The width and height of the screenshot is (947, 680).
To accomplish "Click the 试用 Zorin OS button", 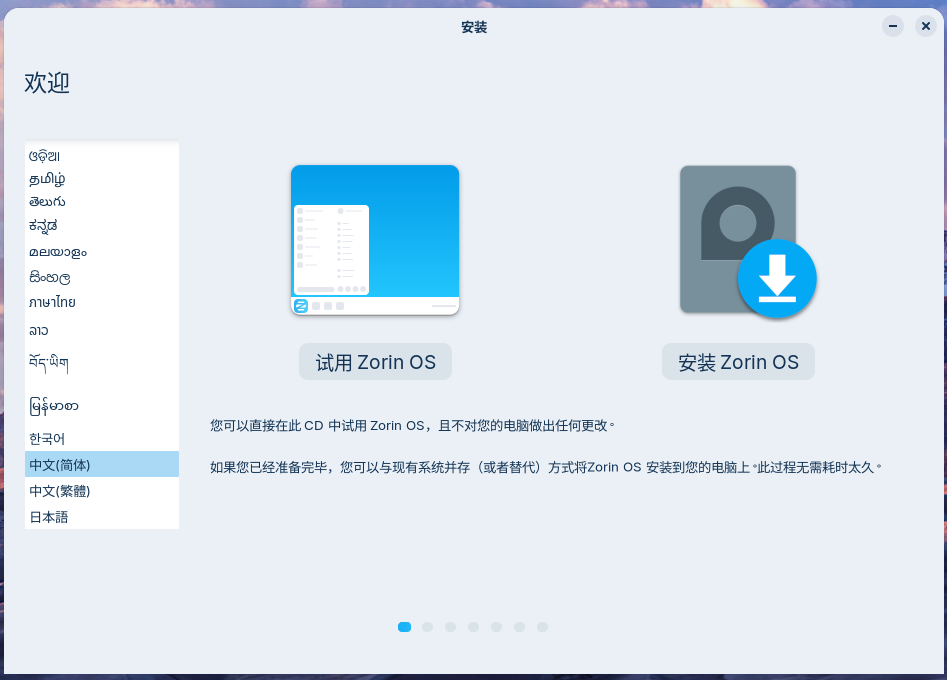I will (375, 361).
